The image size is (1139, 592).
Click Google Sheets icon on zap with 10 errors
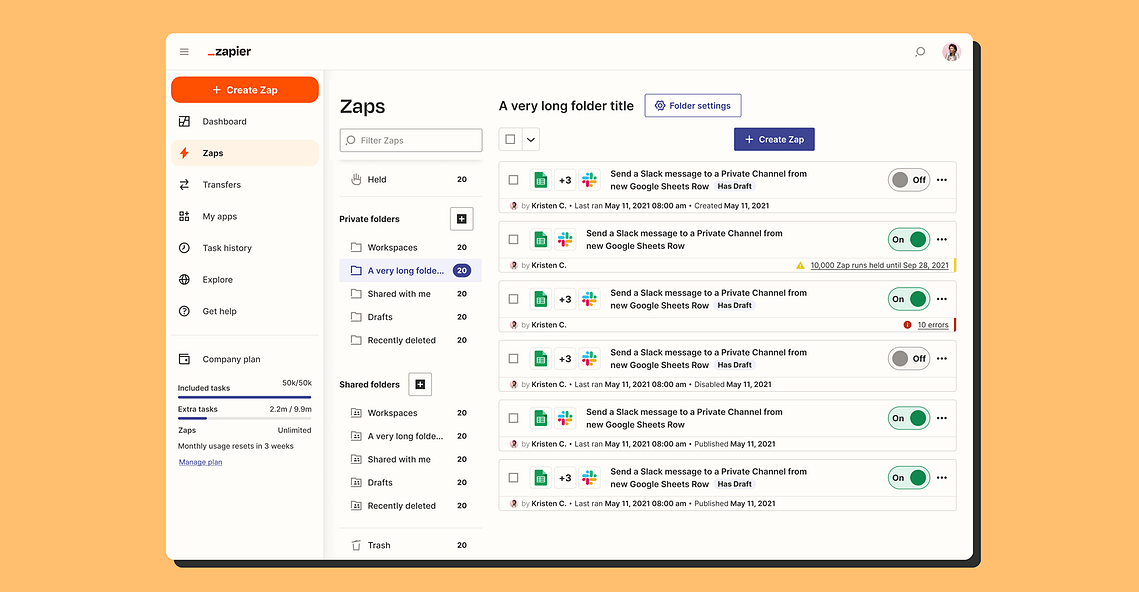click(540, 299)
